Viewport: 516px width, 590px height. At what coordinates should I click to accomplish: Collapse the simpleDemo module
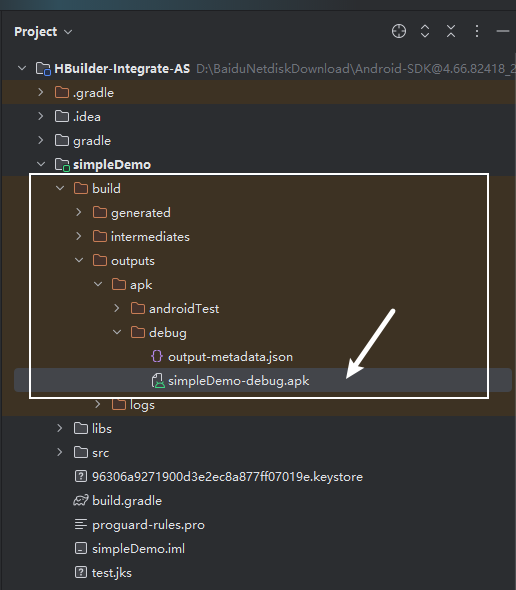click(x=41, y=164)
